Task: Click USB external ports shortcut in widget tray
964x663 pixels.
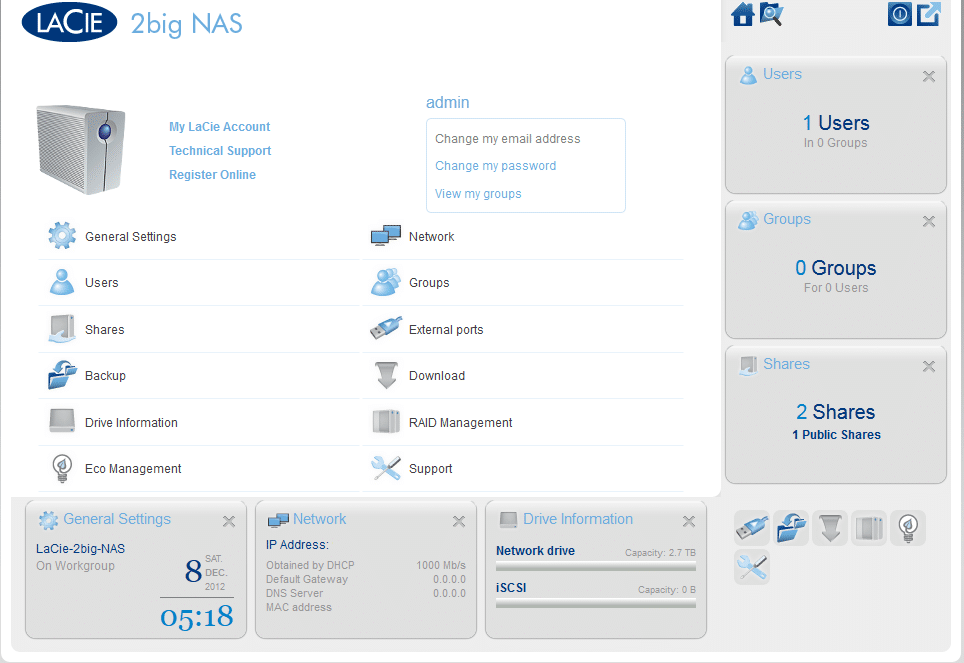Action: click(x=752, y=528)
